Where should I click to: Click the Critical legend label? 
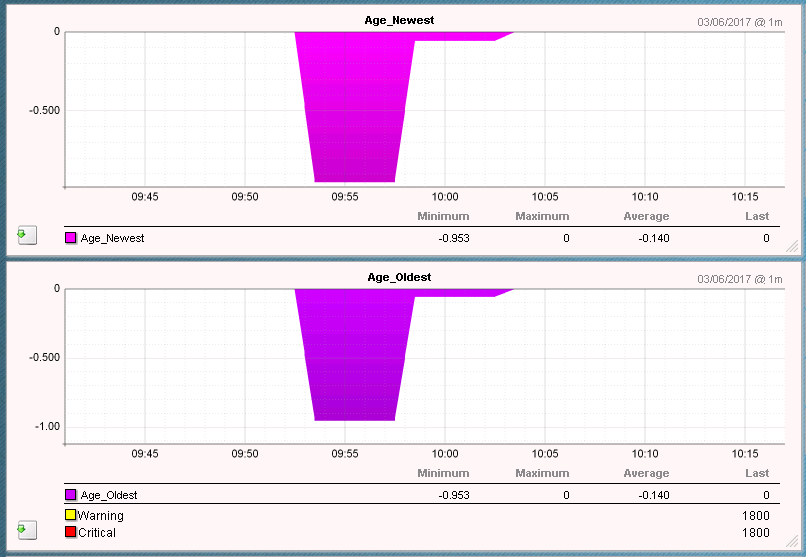coord(97,533)
